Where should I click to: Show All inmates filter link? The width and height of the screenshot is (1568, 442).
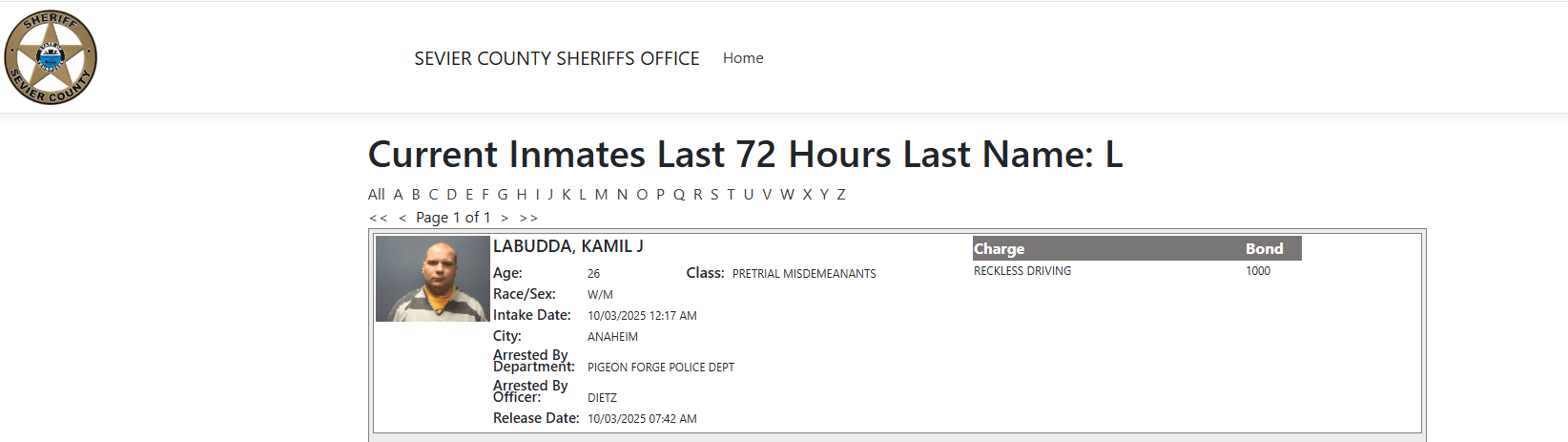[x=377, y=195]
